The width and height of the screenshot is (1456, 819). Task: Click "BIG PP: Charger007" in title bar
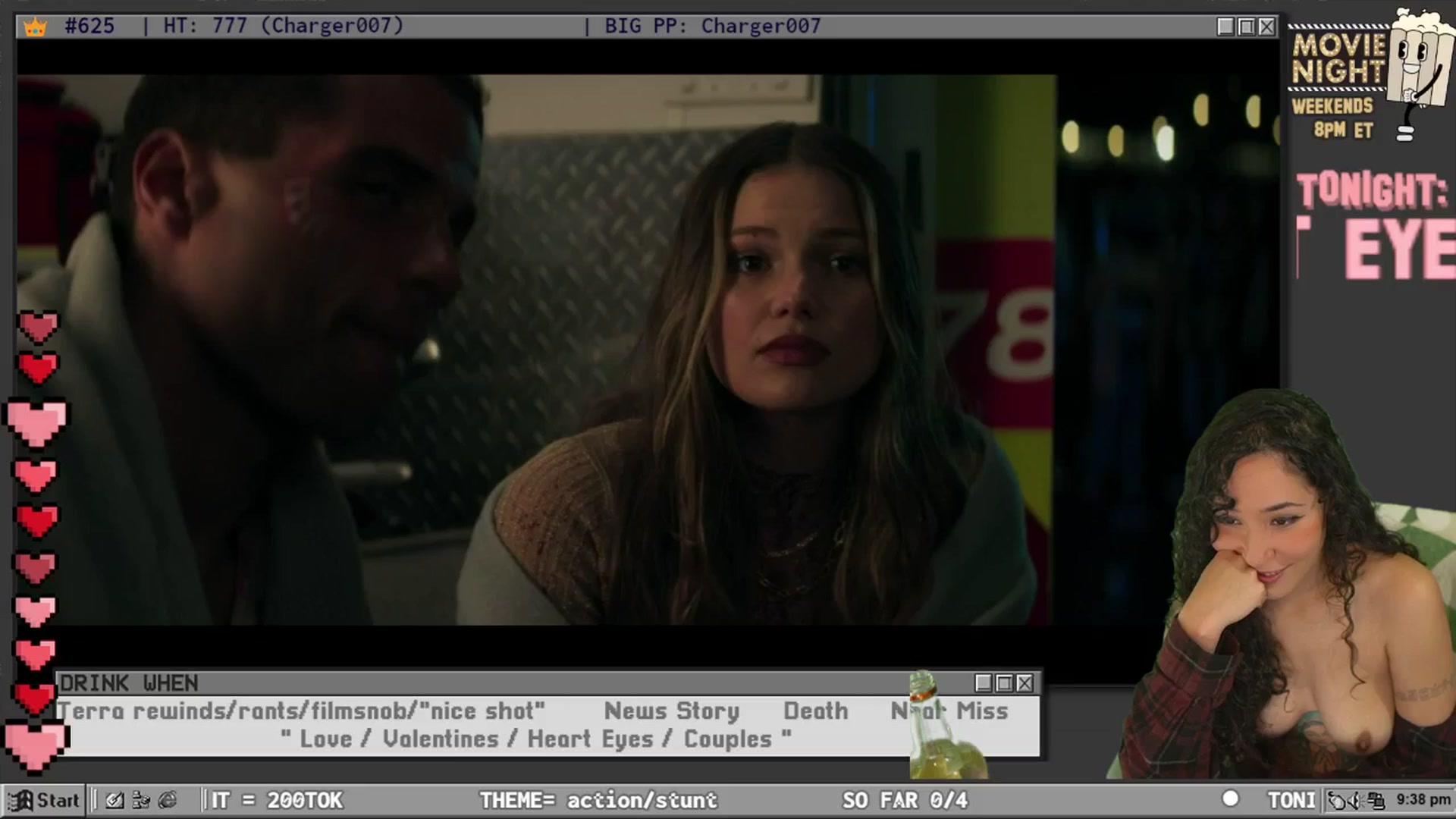[x=712, y=27]
